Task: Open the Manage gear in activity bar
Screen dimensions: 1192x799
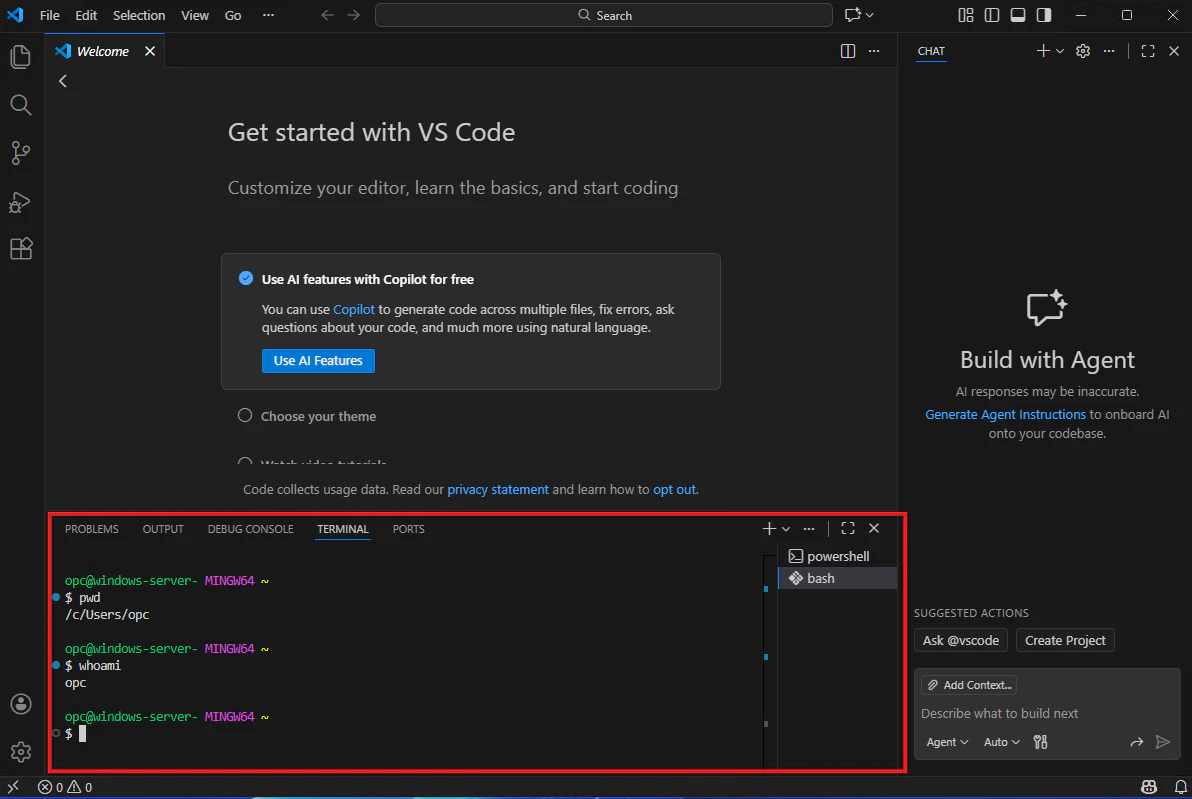Action: 21,752
